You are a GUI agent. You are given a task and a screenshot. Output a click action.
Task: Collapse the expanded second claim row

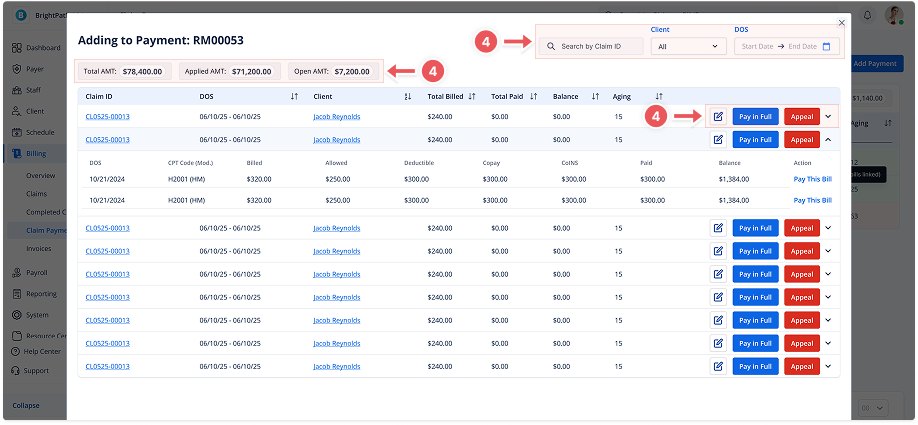(829, 140)
